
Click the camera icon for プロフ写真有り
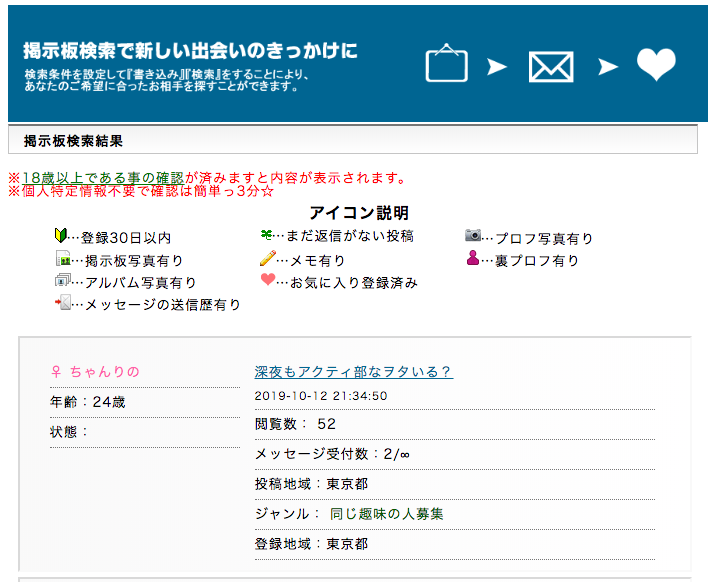point(473,236)
